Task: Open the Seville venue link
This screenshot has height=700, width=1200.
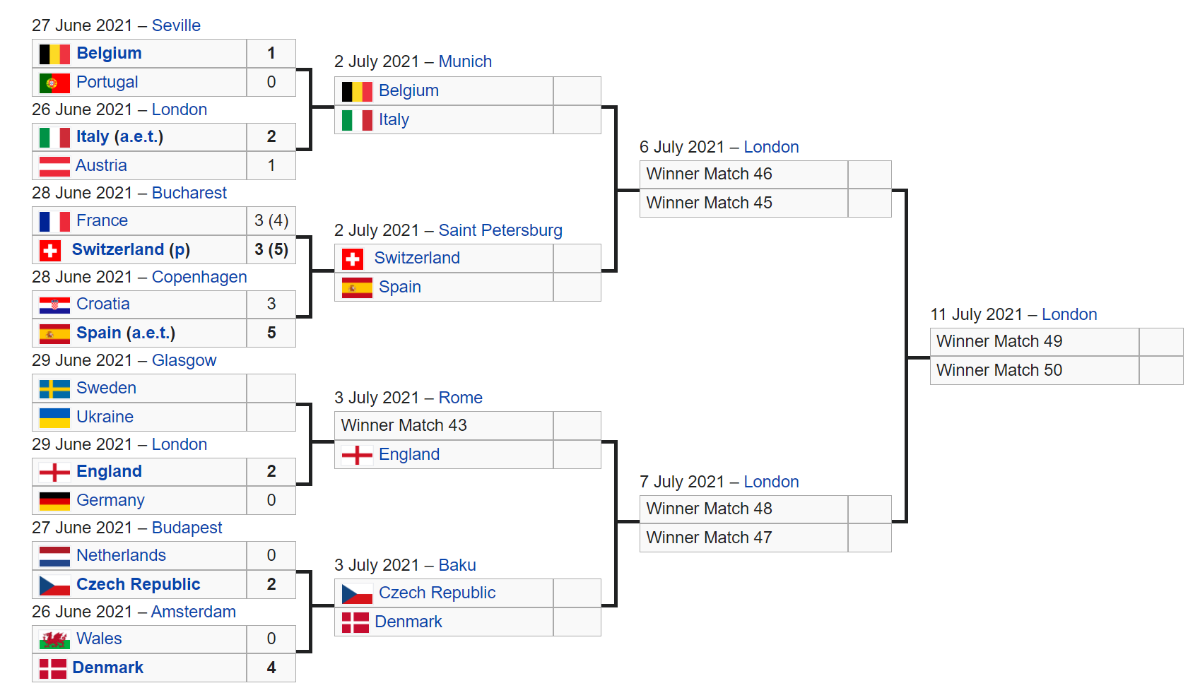Action: [176, 25]
